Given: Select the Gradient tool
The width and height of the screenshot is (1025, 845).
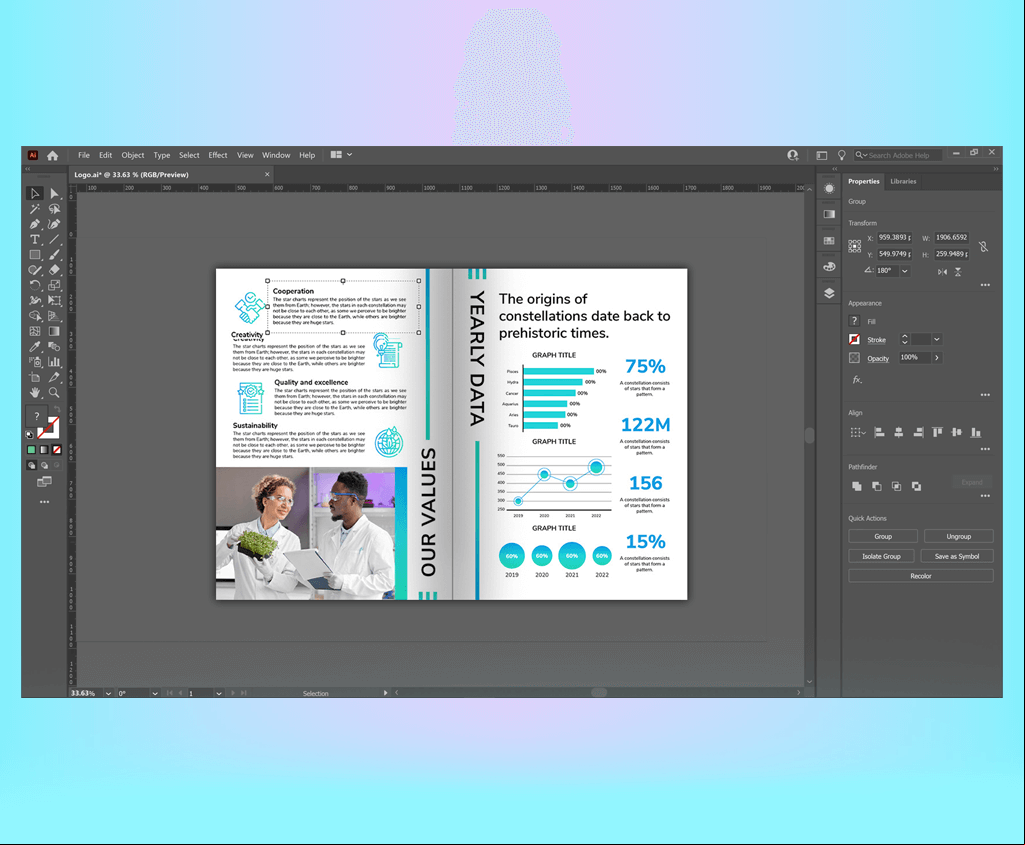Looking at the screenshot, I should pyautogui.click(x=54, y=331).
